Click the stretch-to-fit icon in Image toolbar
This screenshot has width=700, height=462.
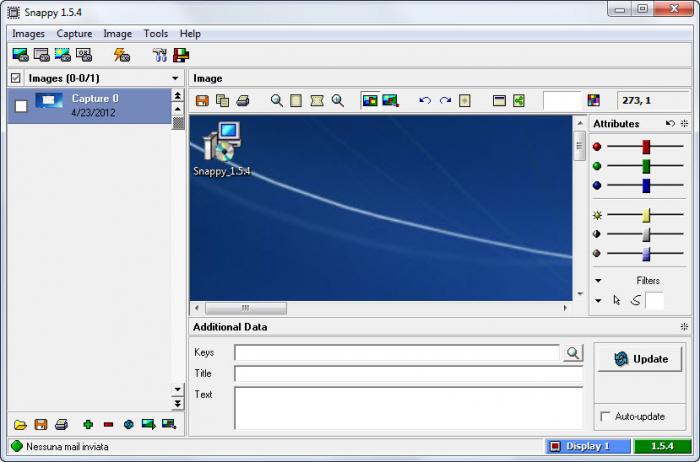click(x=317, y=100)
